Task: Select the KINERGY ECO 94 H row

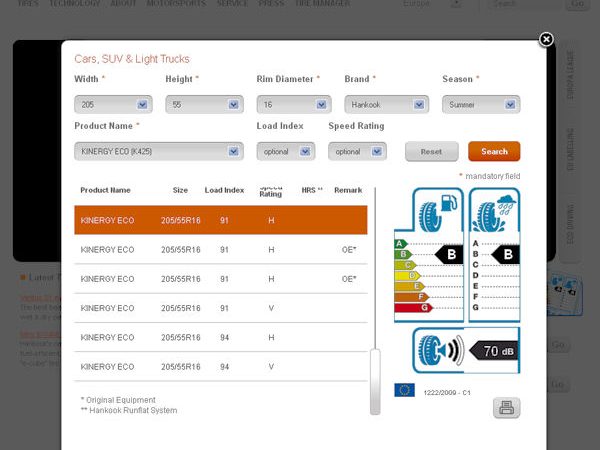Action: click(221, 338)
